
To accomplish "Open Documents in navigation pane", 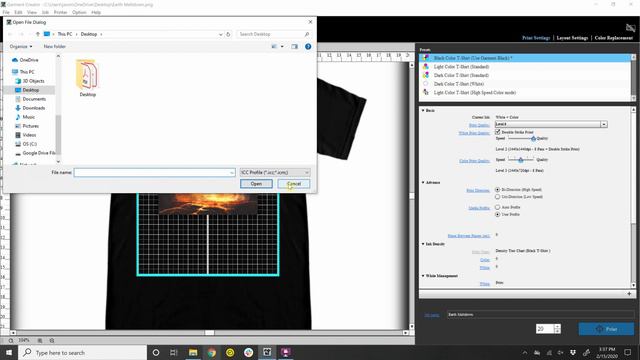I will (x=31, y=99).
